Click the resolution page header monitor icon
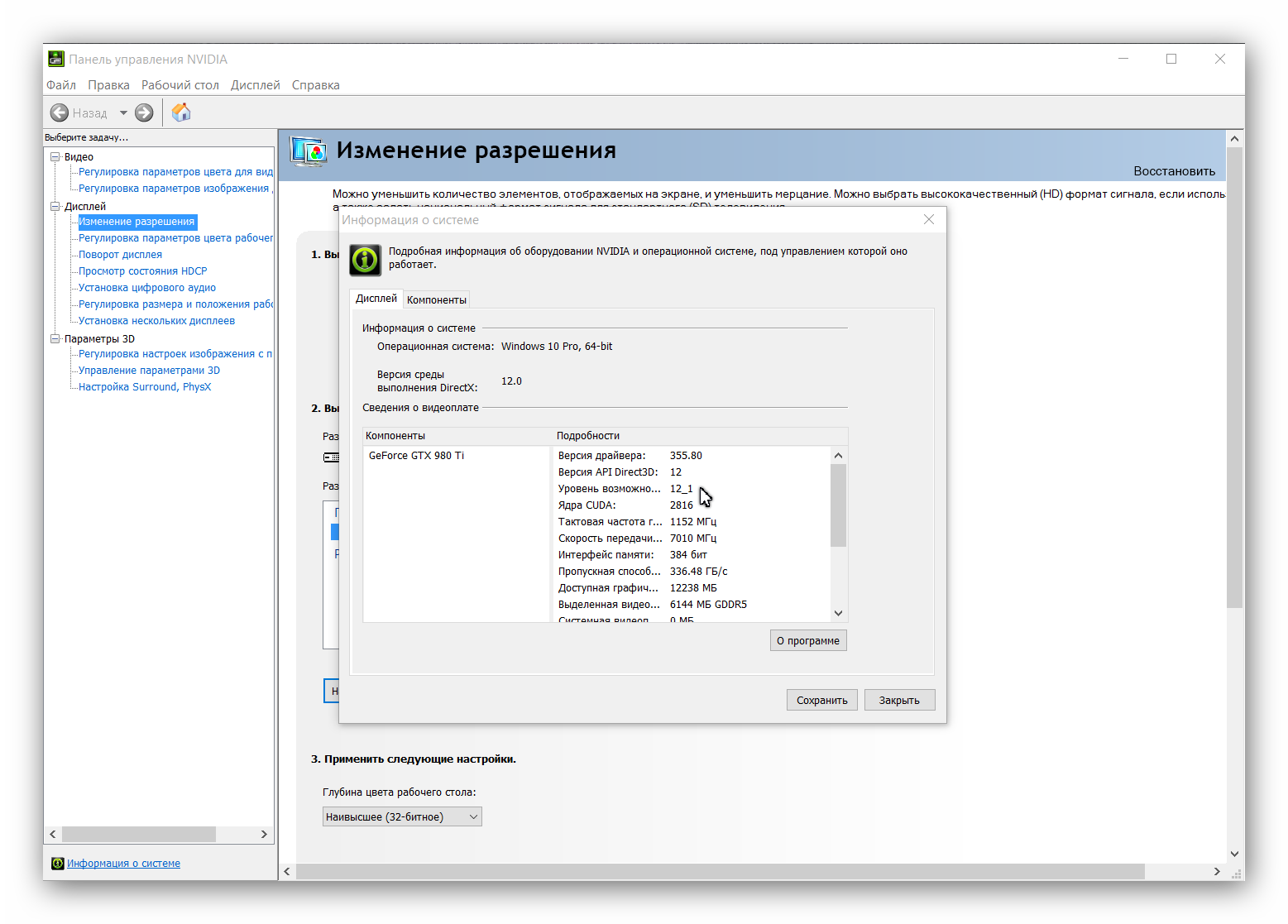 coord(308,151)
